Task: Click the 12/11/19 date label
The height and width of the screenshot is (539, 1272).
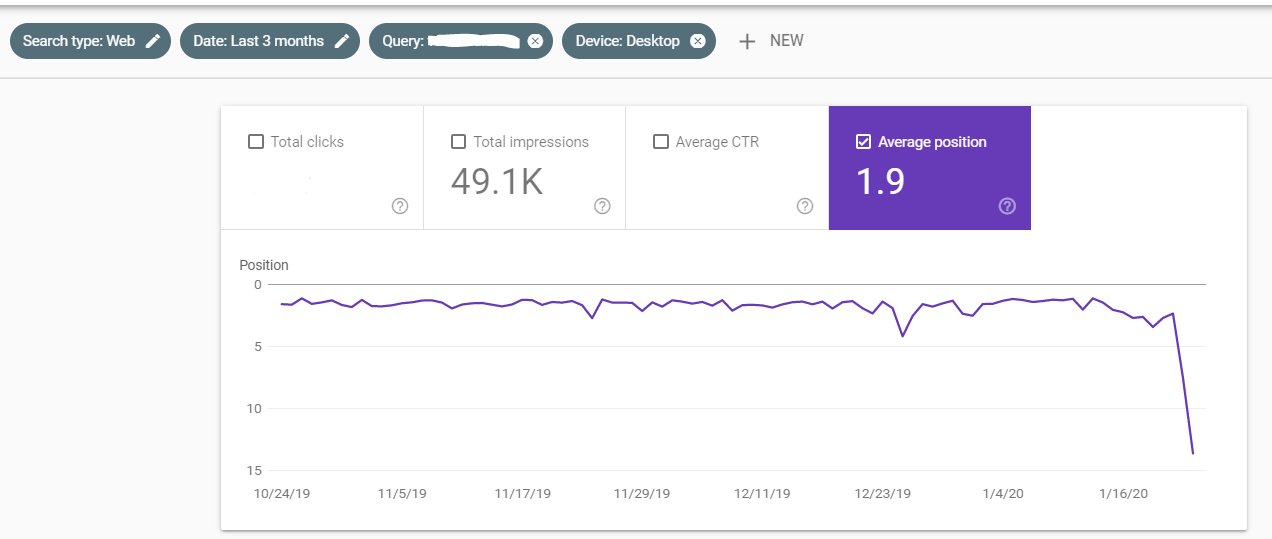Action: (762, 493)
